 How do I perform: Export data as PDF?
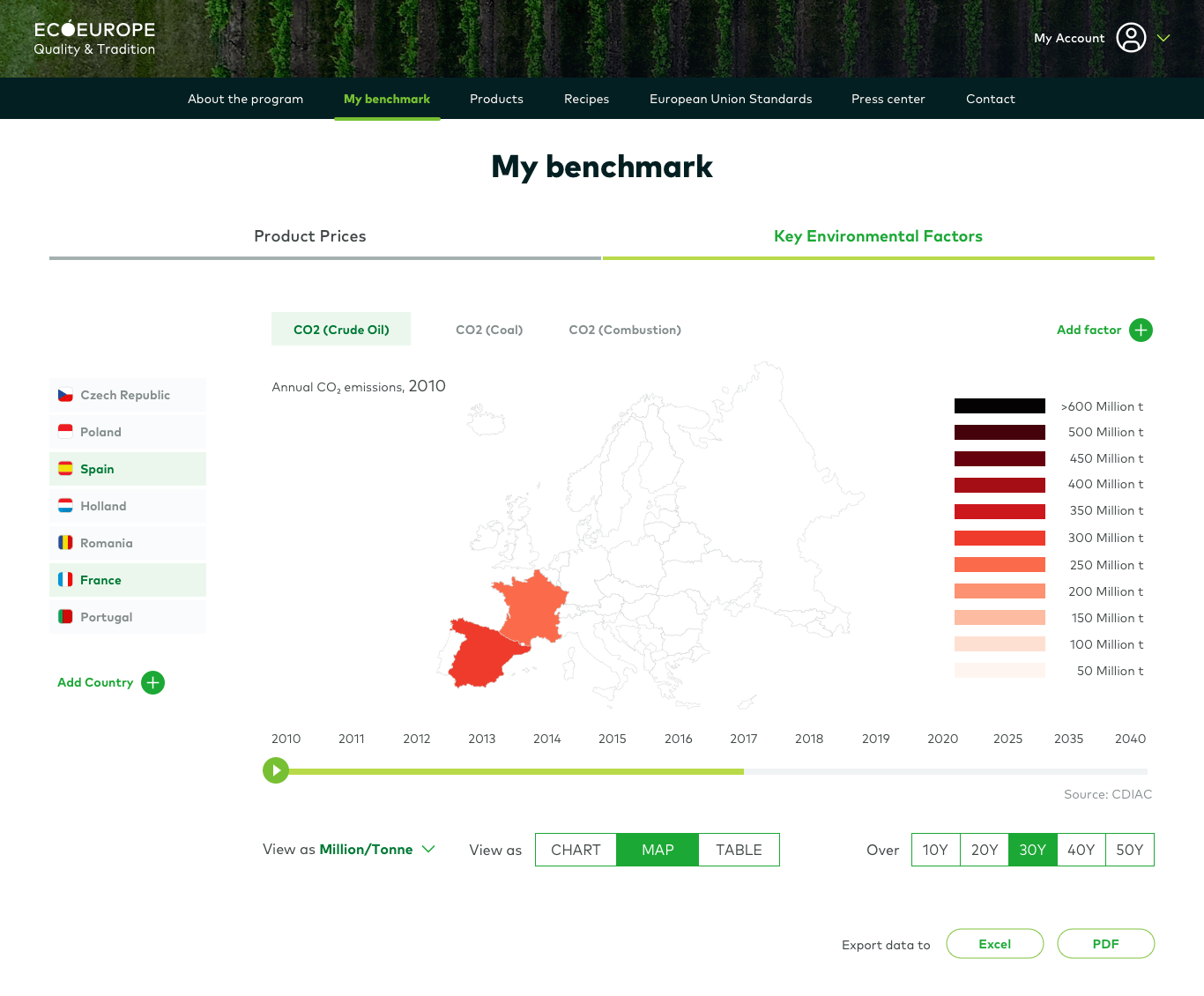1105,943
